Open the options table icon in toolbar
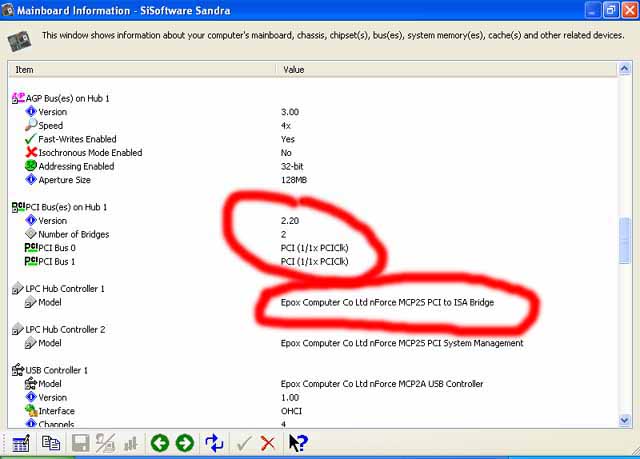Screen dimensions: 640x459 pyautogui.click(x=20, y=443)
